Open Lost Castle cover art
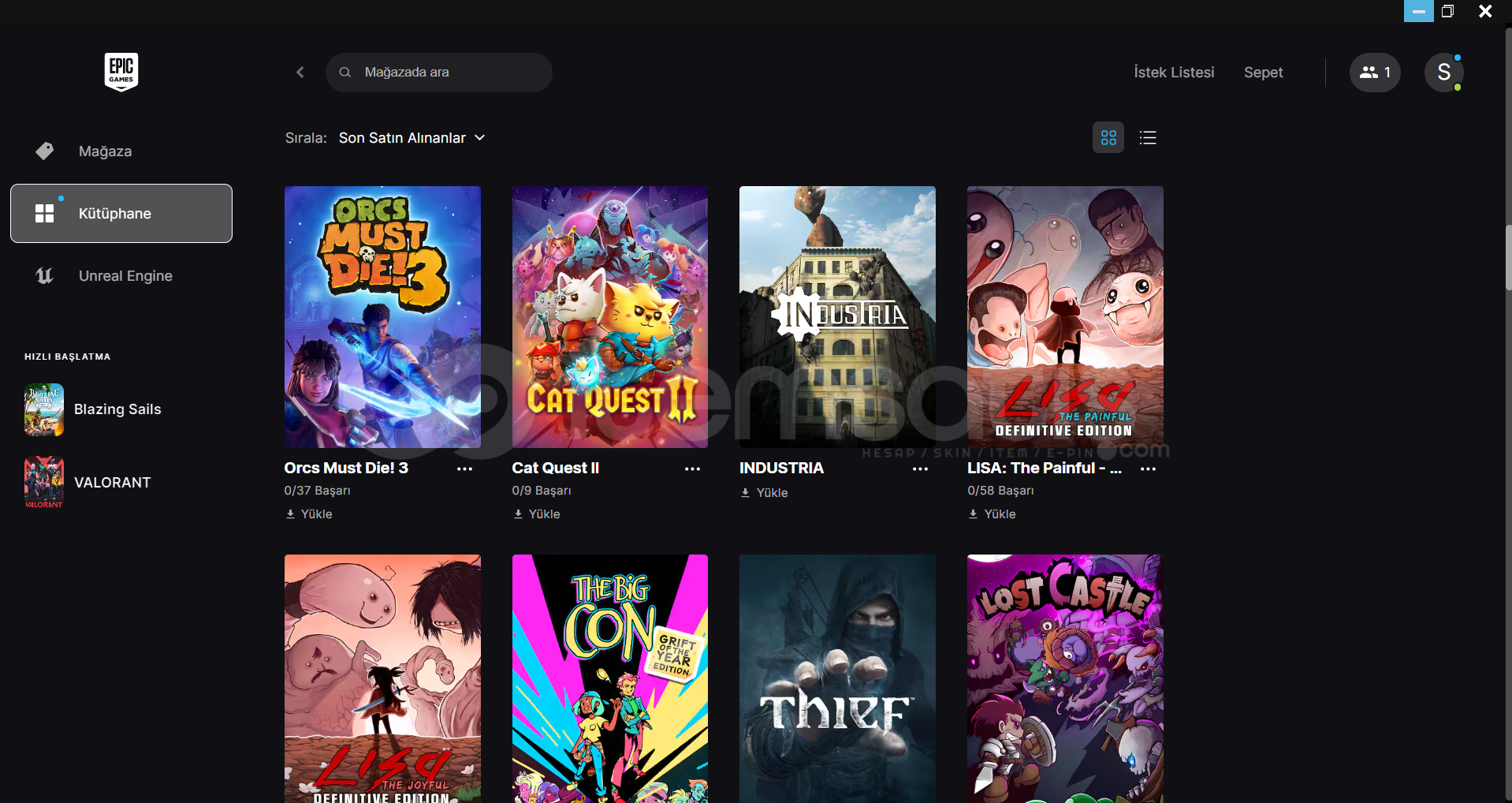The width and height of the screenshot is (1512, 803). pyautogui.click(x=1065, y=678)
